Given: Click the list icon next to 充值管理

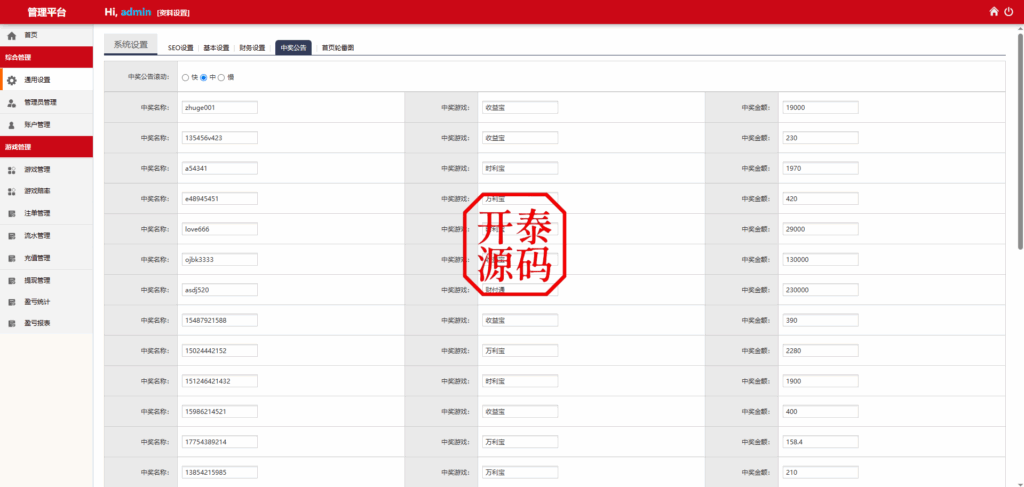Looking at the screenshot, I should (11, 258).
